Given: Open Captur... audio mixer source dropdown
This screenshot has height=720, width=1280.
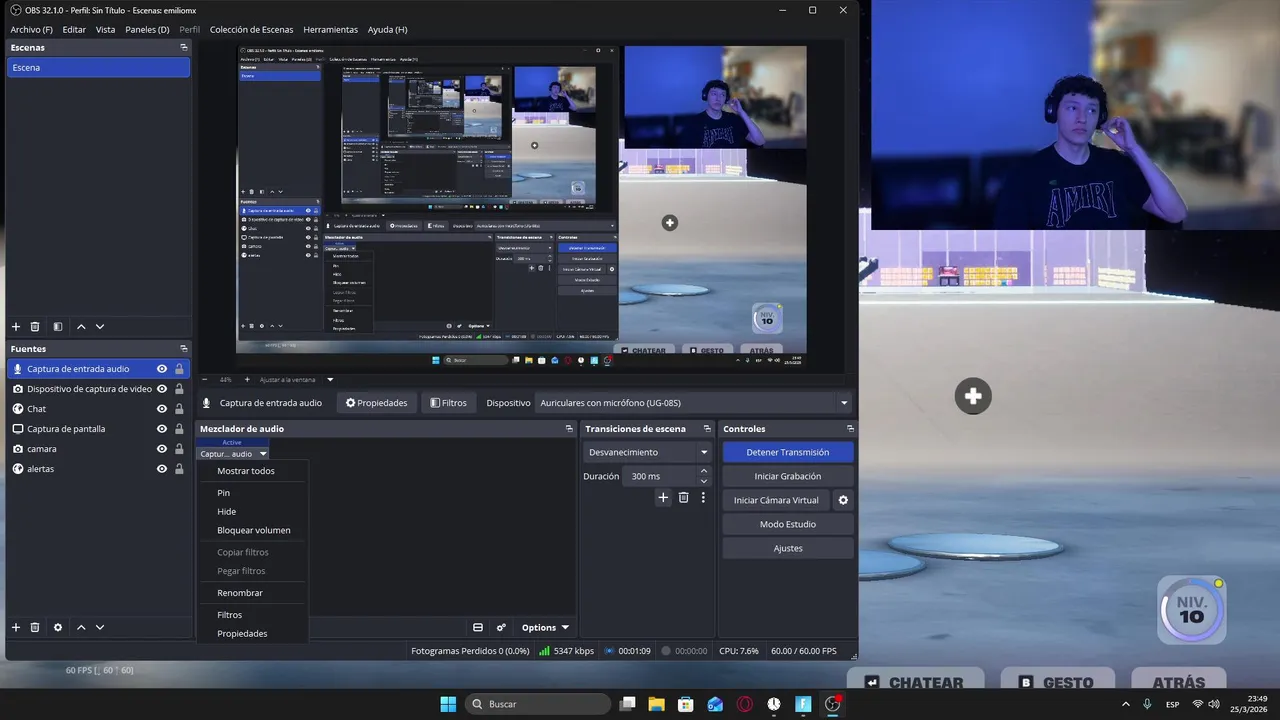Looking at the screenshot, I should pos(233,454).
